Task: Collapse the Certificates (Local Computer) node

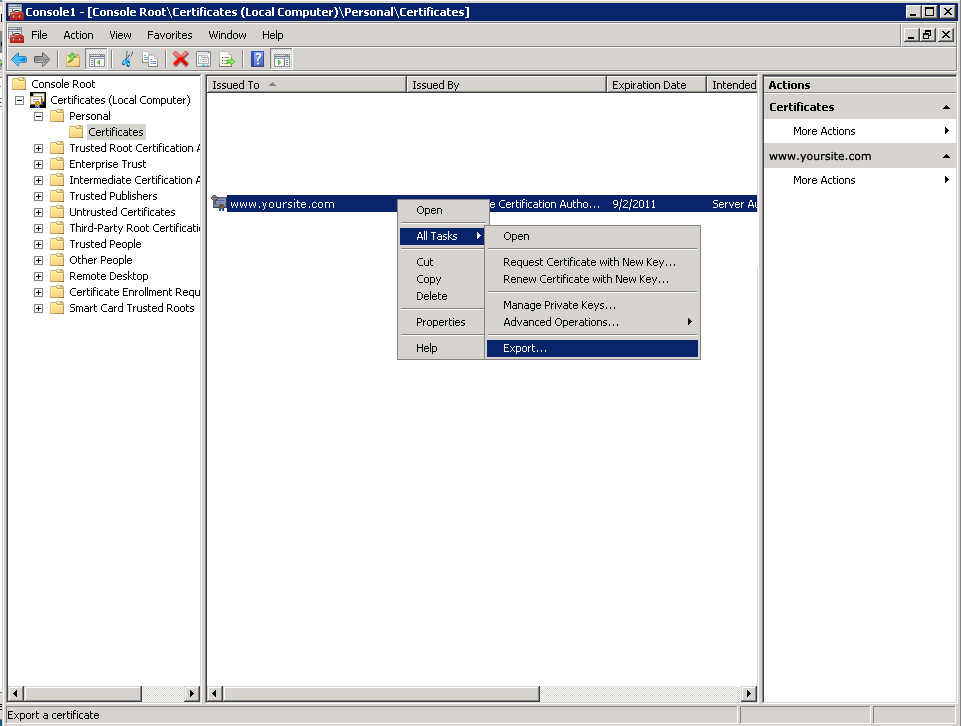Action: point(20,100)
